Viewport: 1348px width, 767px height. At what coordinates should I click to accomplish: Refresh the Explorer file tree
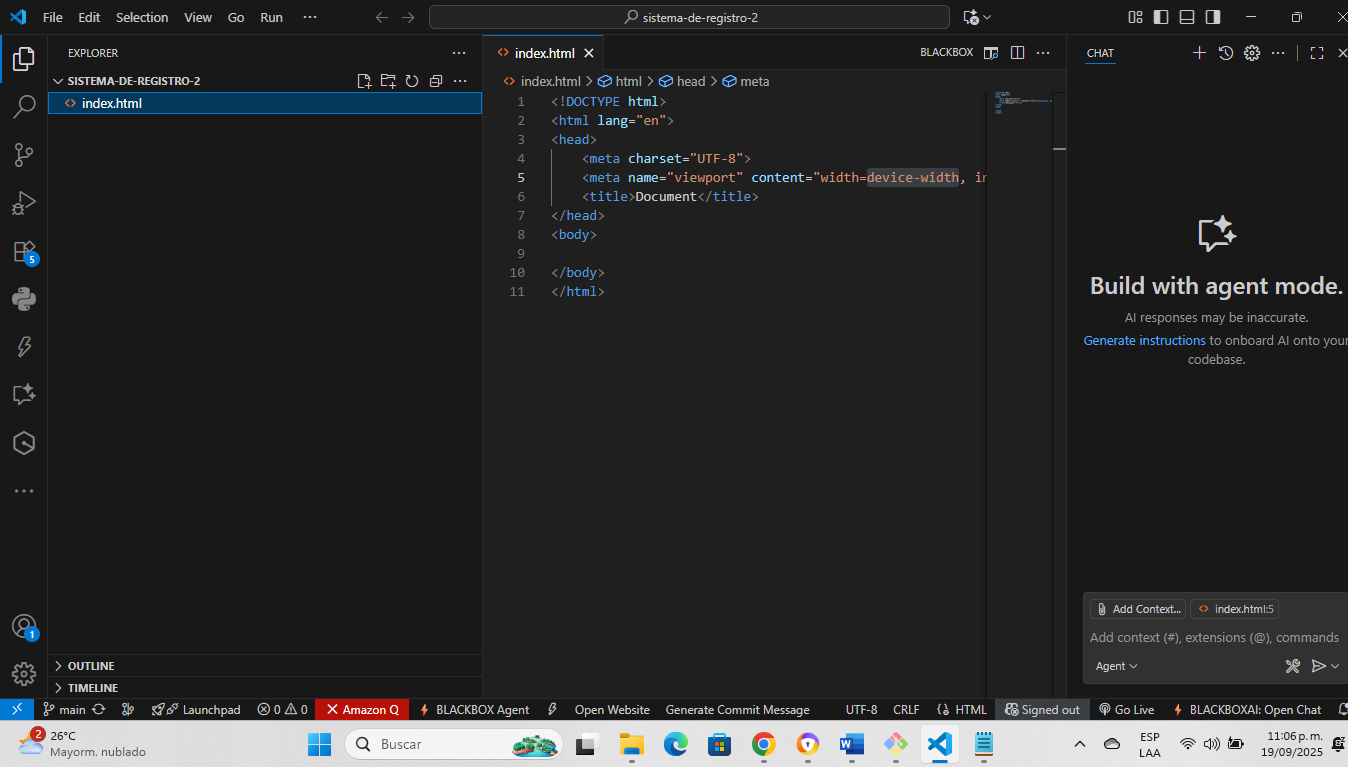[x=412, y=81]
